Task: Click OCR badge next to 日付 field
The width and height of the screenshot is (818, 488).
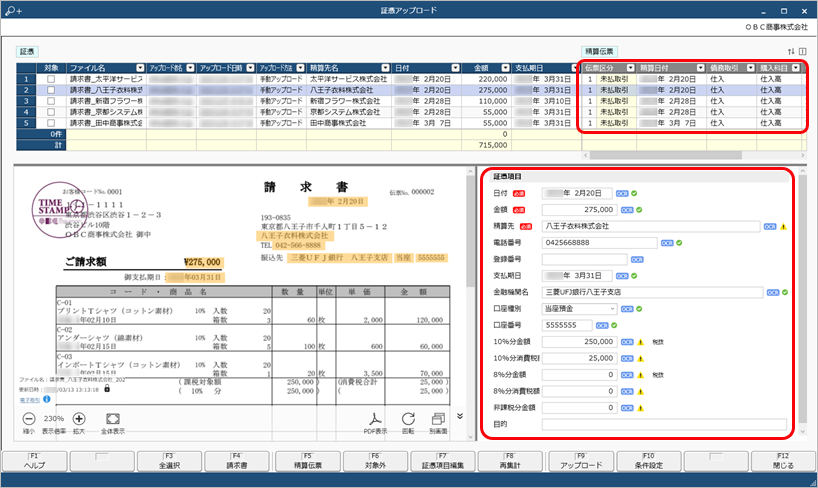Action: [x=622, y=194]
